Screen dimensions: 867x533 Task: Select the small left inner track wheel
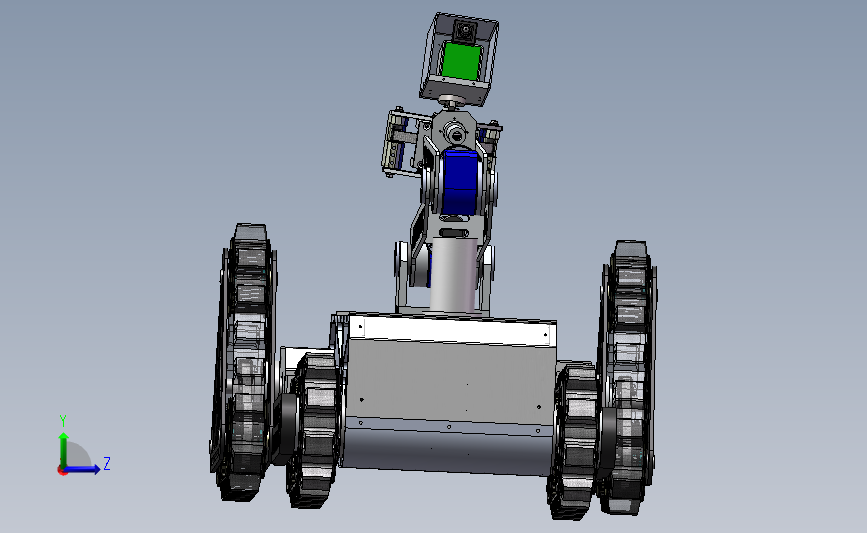(314, 430)
